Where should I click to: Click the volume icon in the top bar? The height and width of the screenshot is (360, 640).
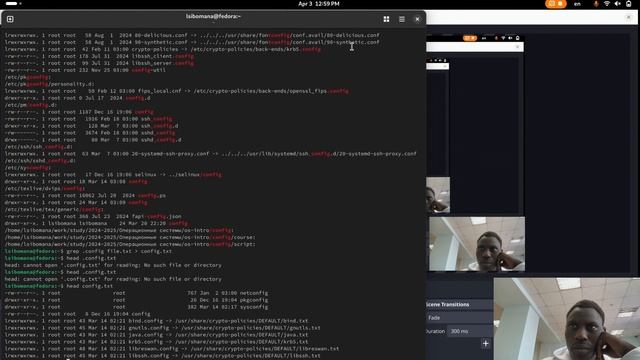[x=618, y=4]
